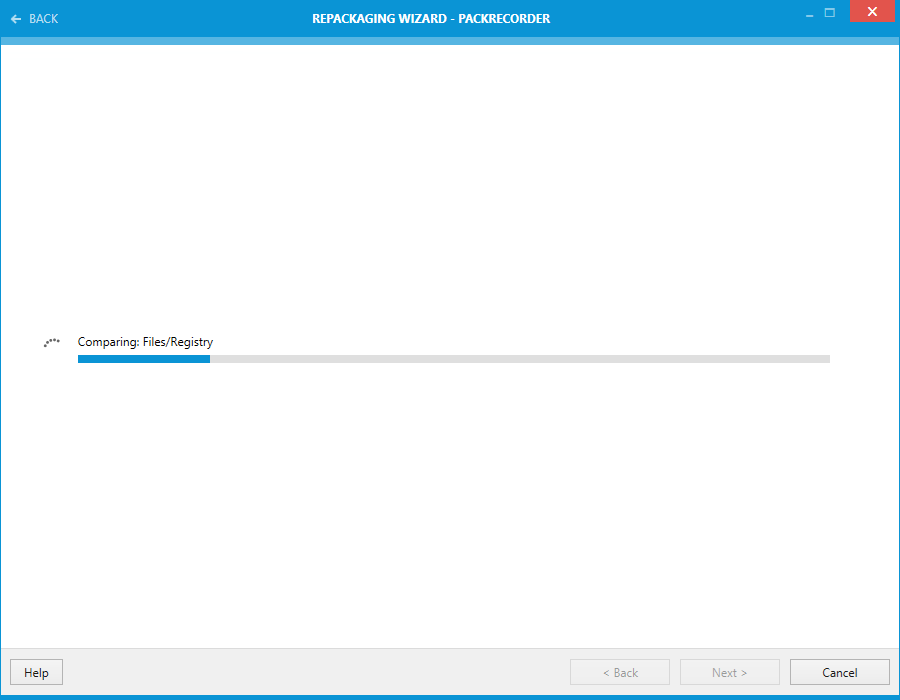Click the Files/Registry comparison progress bar
Image resolution: width=900 pixels, height=700 pixels.
453,358
